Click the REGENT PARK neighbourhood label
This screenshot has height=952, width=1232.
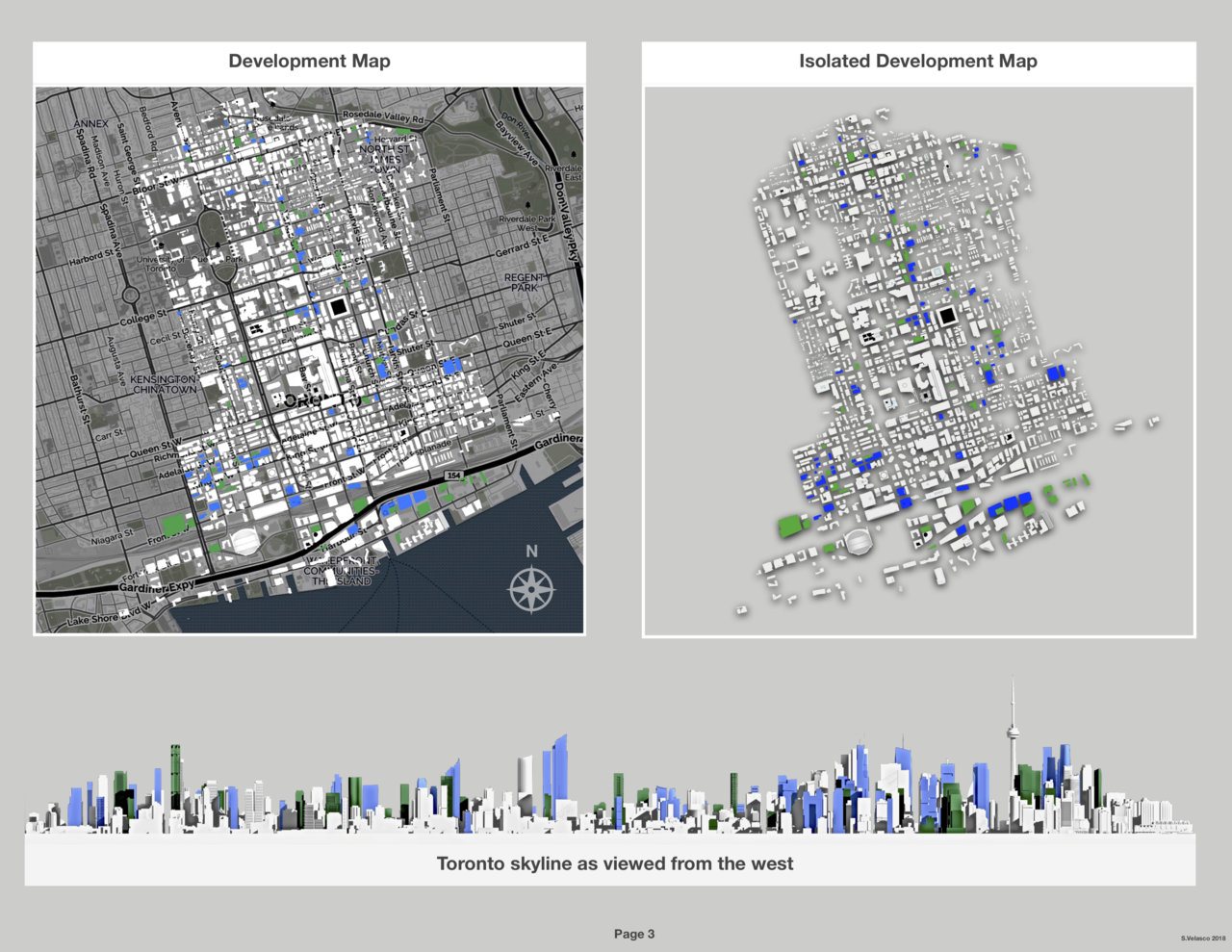(525, 282)
